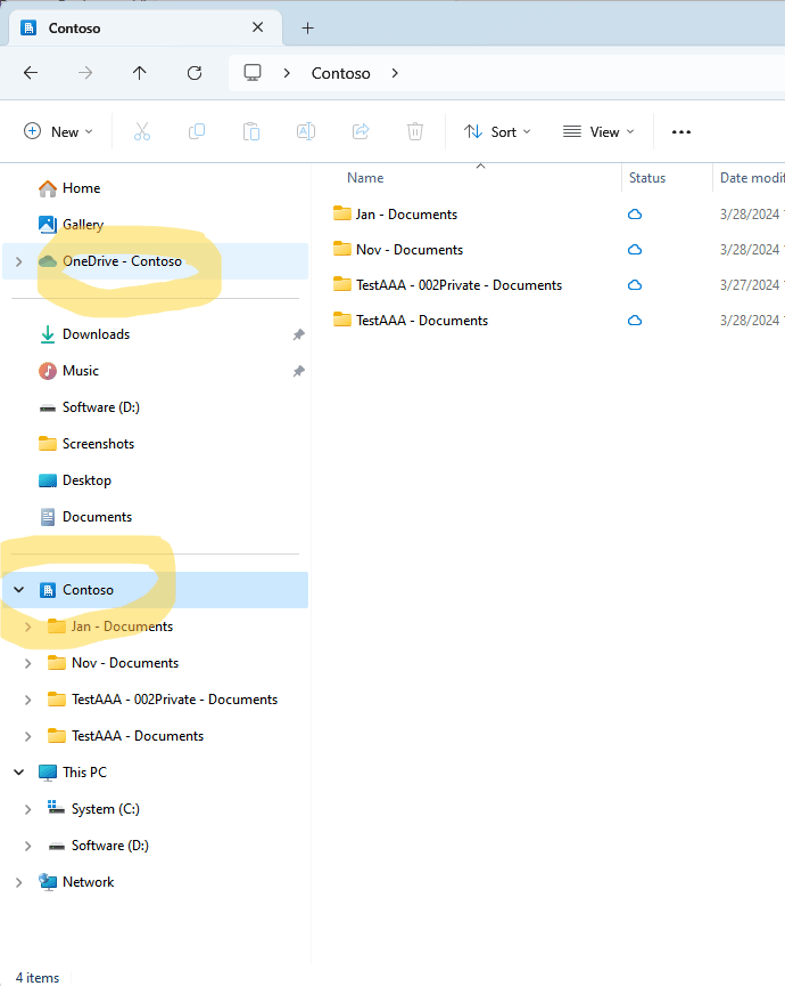This screenshot has height=986, width=785.
Task: Click cloud status icon for Nov - Documents
Action: [635, 250]
